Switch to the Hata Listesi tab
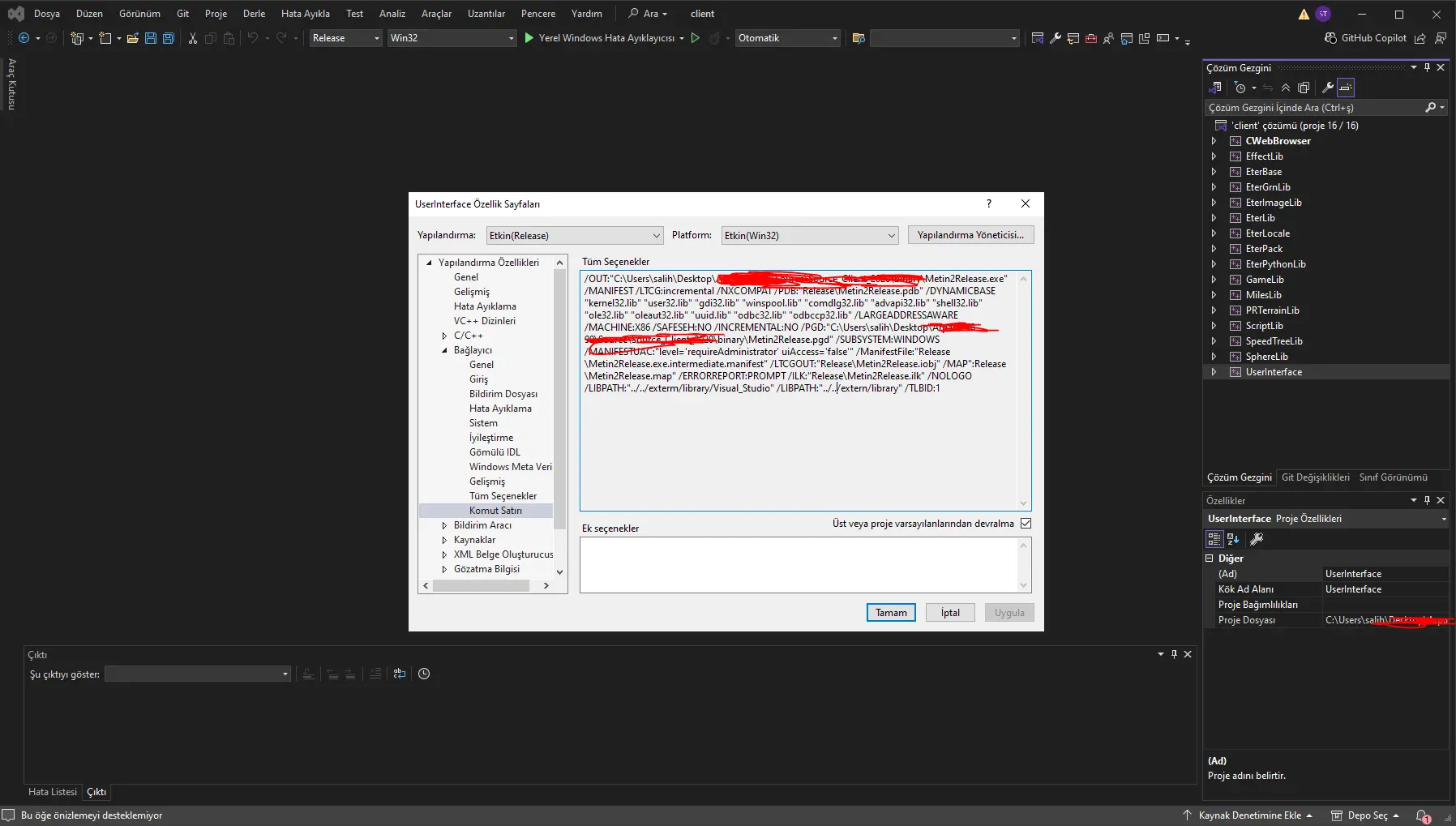 tap(53, 792)
